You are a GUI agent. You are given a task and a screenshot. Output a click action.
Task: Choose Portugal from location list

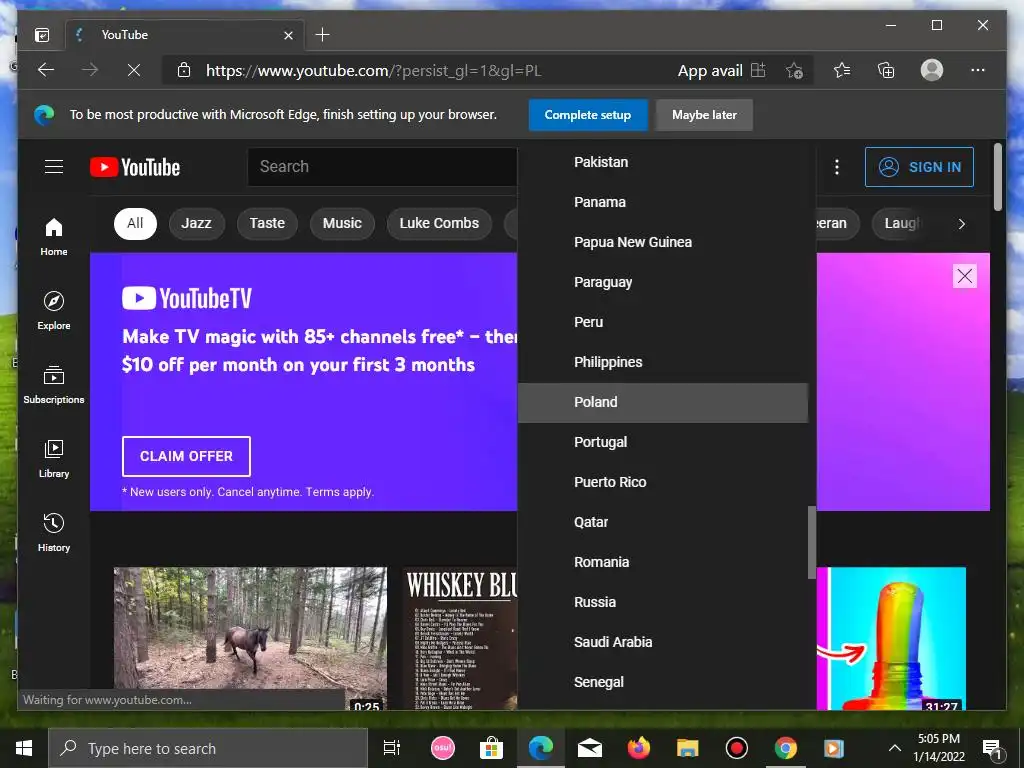(663, 442)
